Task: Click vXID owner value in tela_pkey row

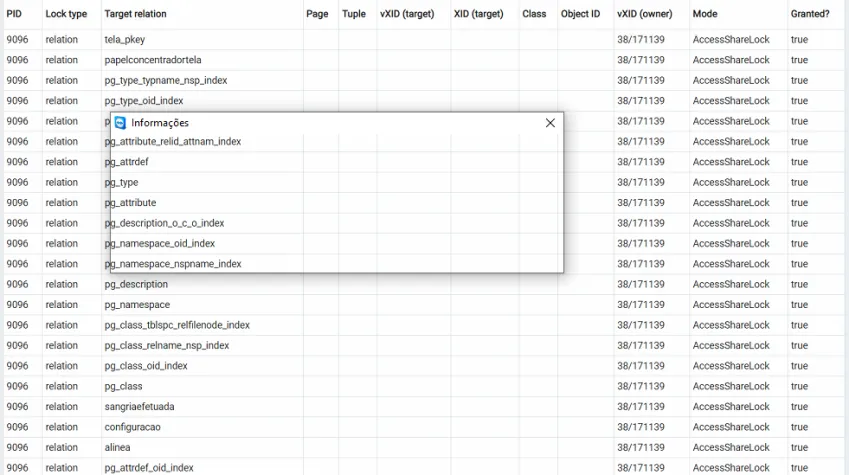Action: 641,40
